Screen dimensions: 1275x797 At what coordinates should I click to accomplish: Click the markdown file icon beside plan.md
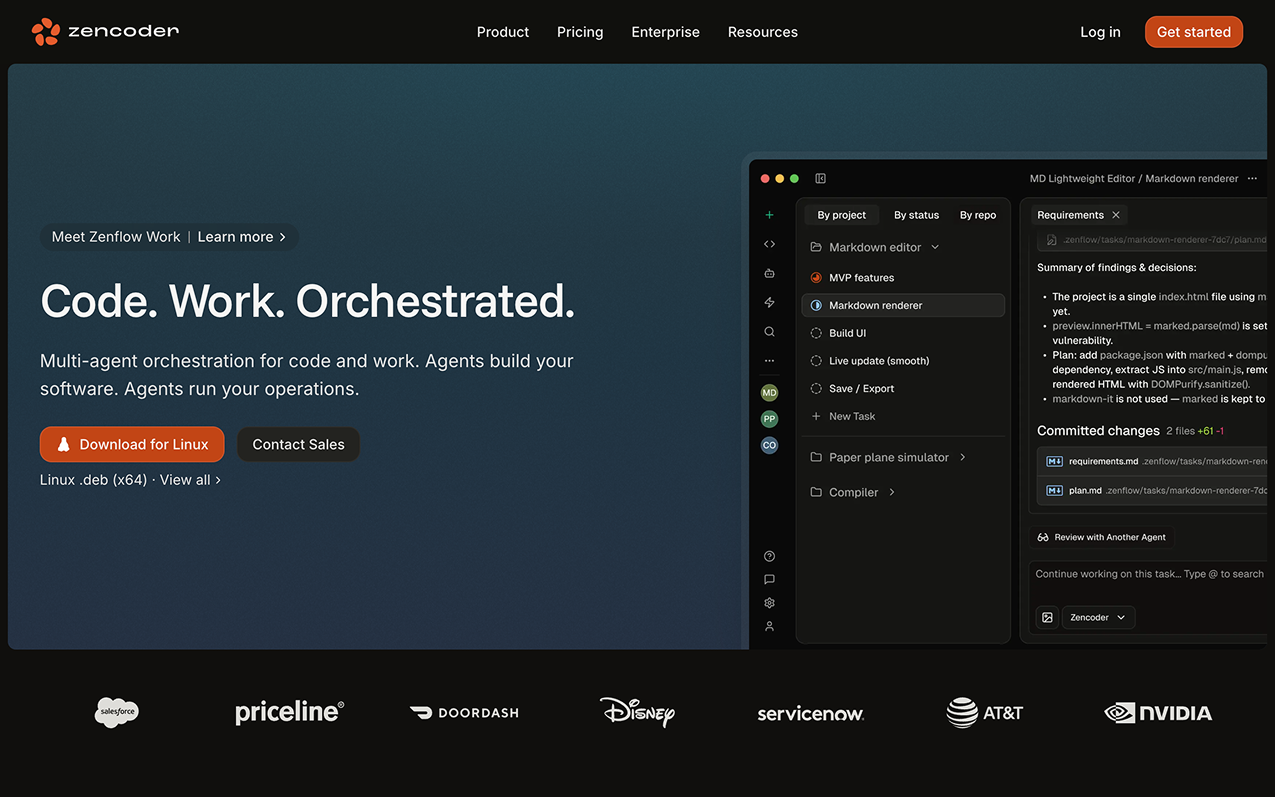pyautogui.click(x=1054, y=490)
